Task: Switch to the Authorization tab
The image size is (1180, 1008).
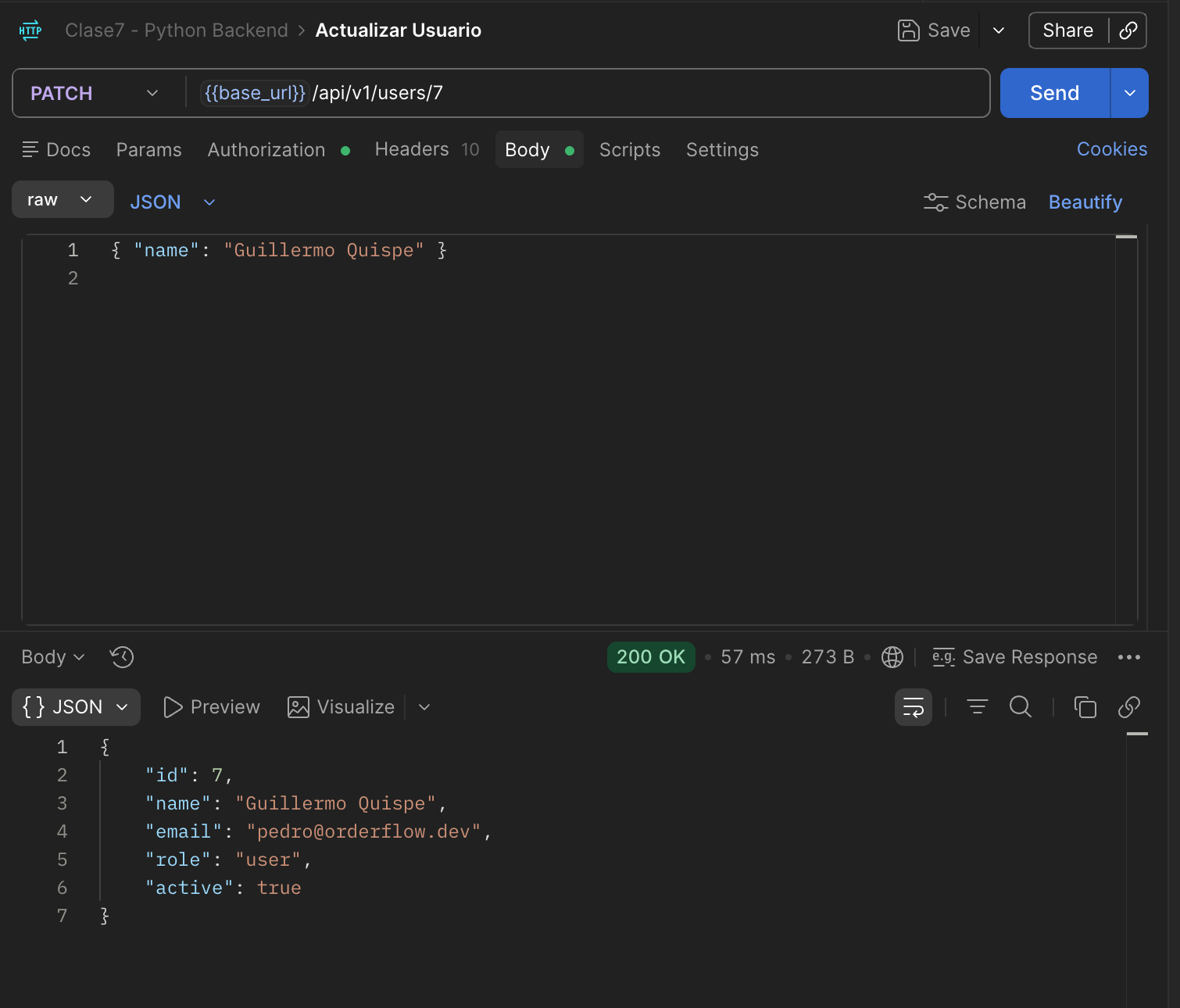Action: click(x=278, y=150)
